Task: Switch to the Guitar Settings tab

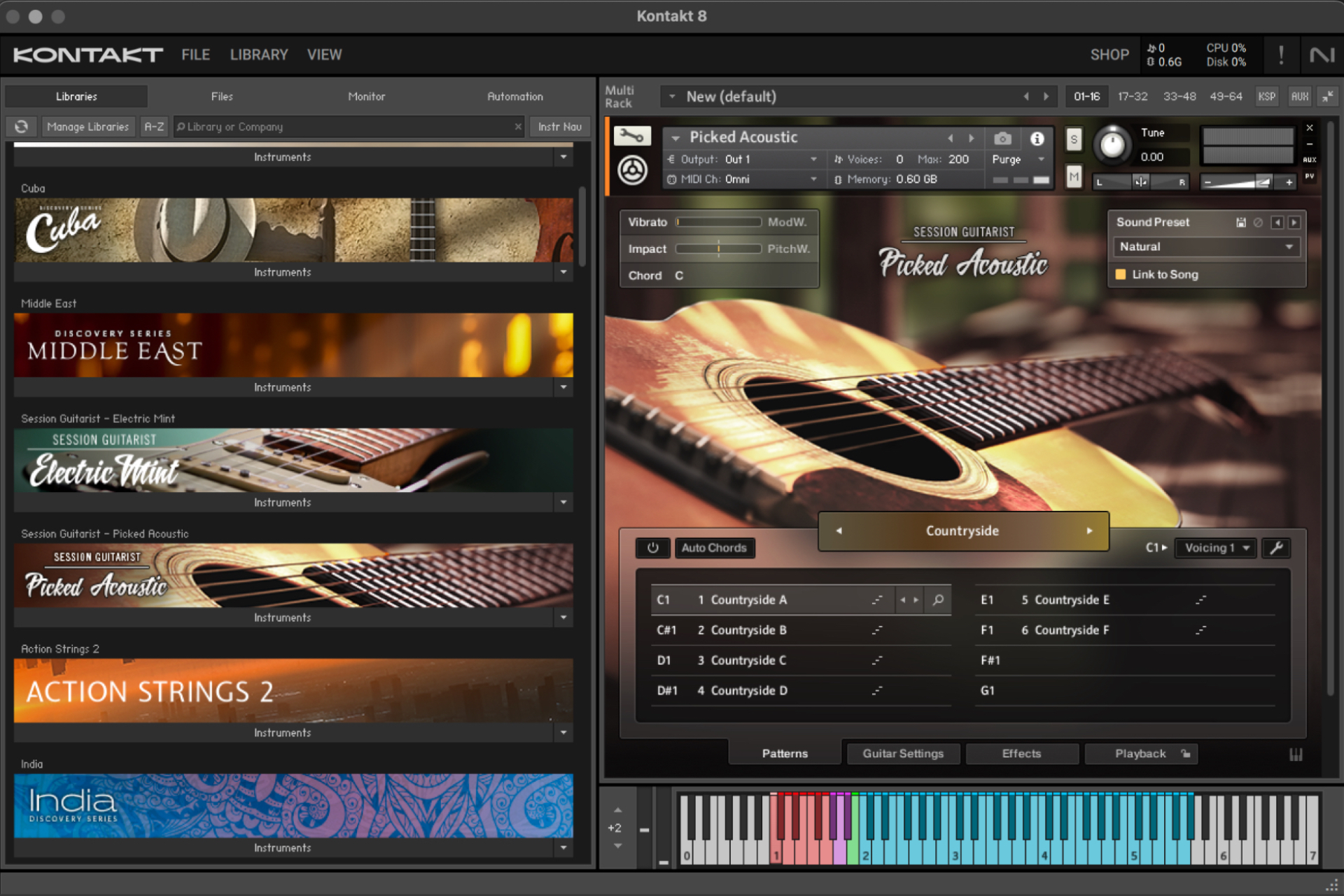Action: 903,753
